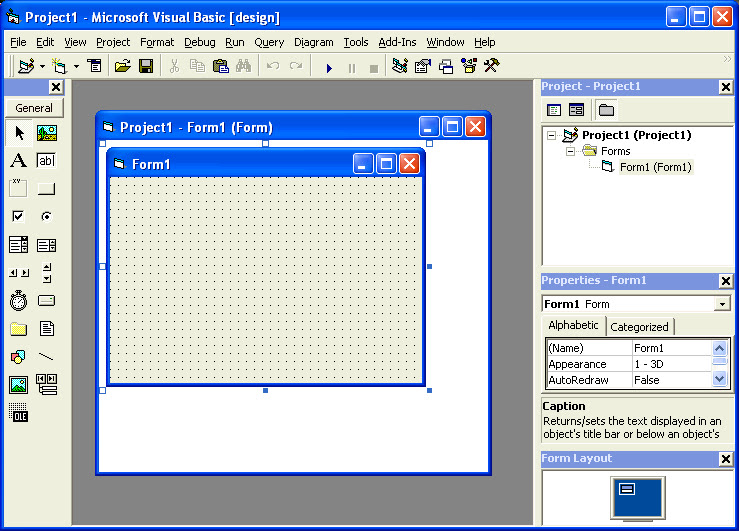Select the Data control tool
The height and width of the screenshot is (531, 739).
[47, 384]
